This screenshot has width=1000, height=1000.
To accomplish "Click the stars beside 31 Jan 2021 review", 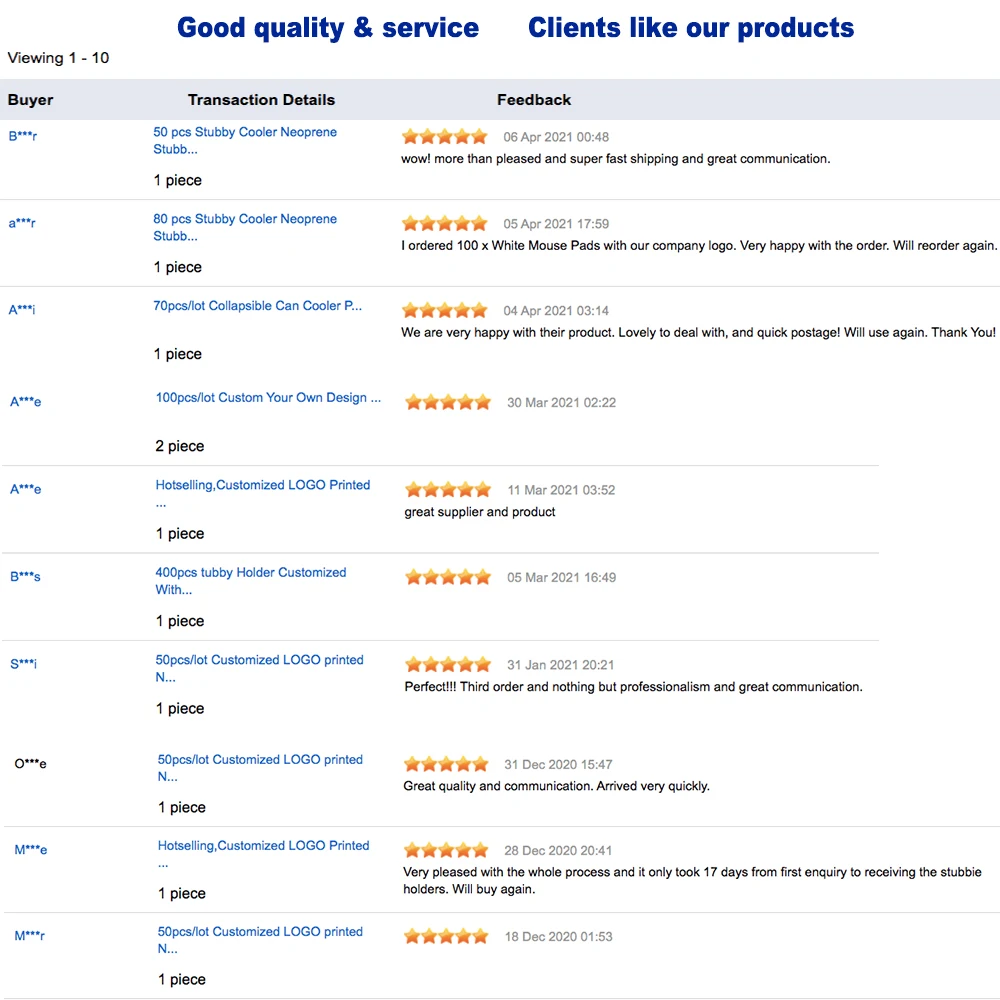I will pyautogui.click(x=448, y=665).
